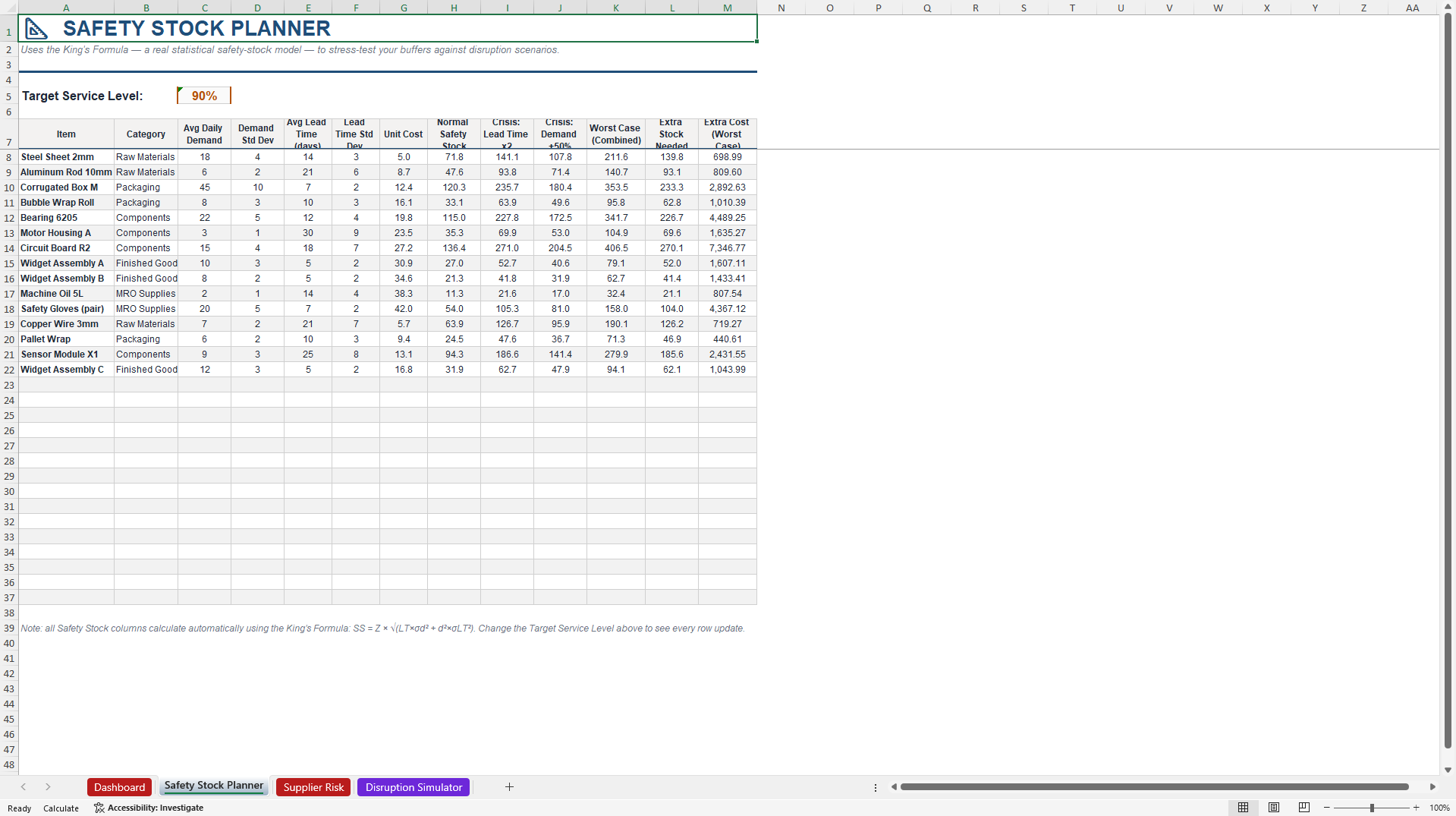
Task: Click the Worst Case (Combined) header cell
Action: pyautogui.click(x=615, y=134)
